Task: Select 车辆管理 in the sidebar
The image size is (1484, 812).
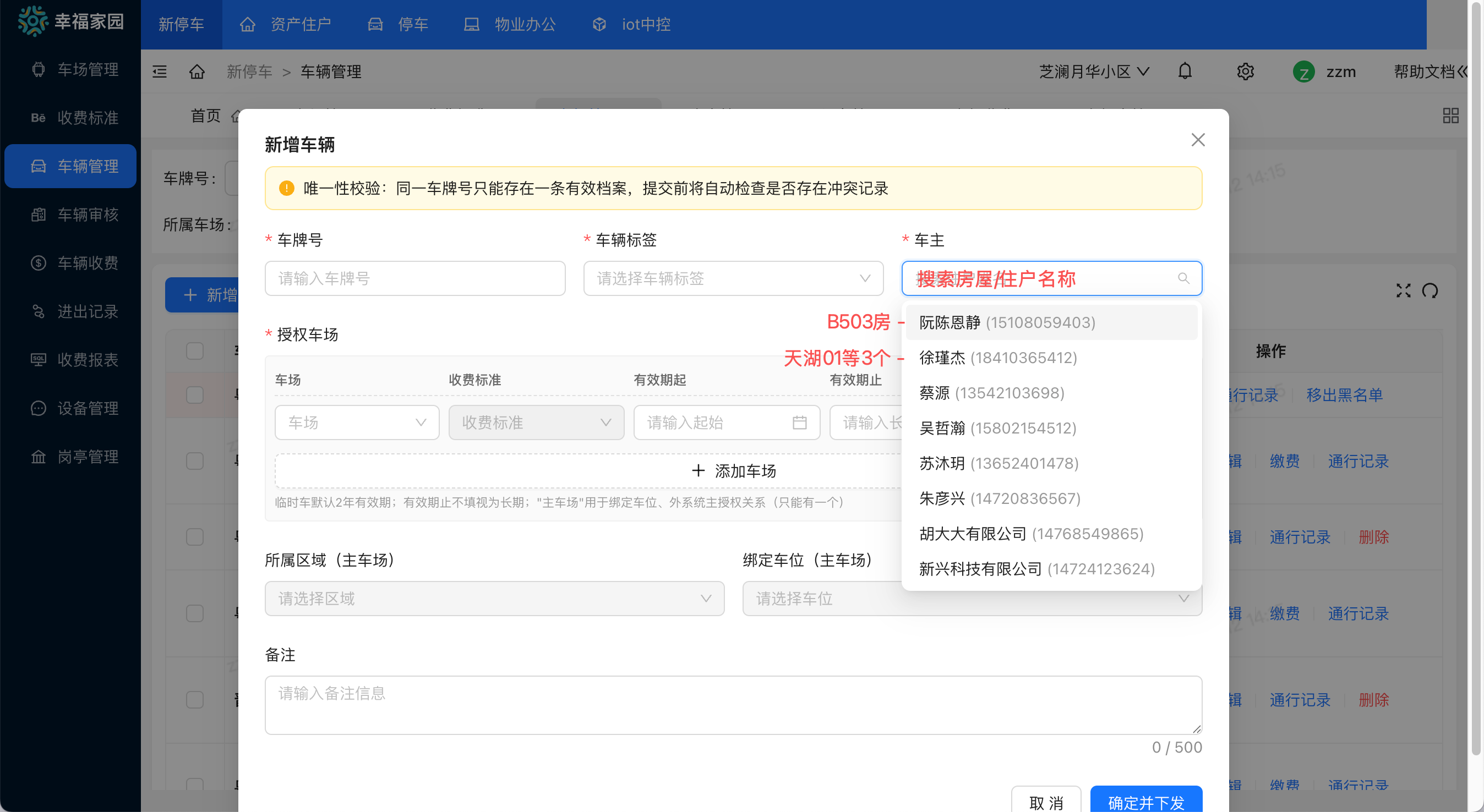Action: (70, 166)
